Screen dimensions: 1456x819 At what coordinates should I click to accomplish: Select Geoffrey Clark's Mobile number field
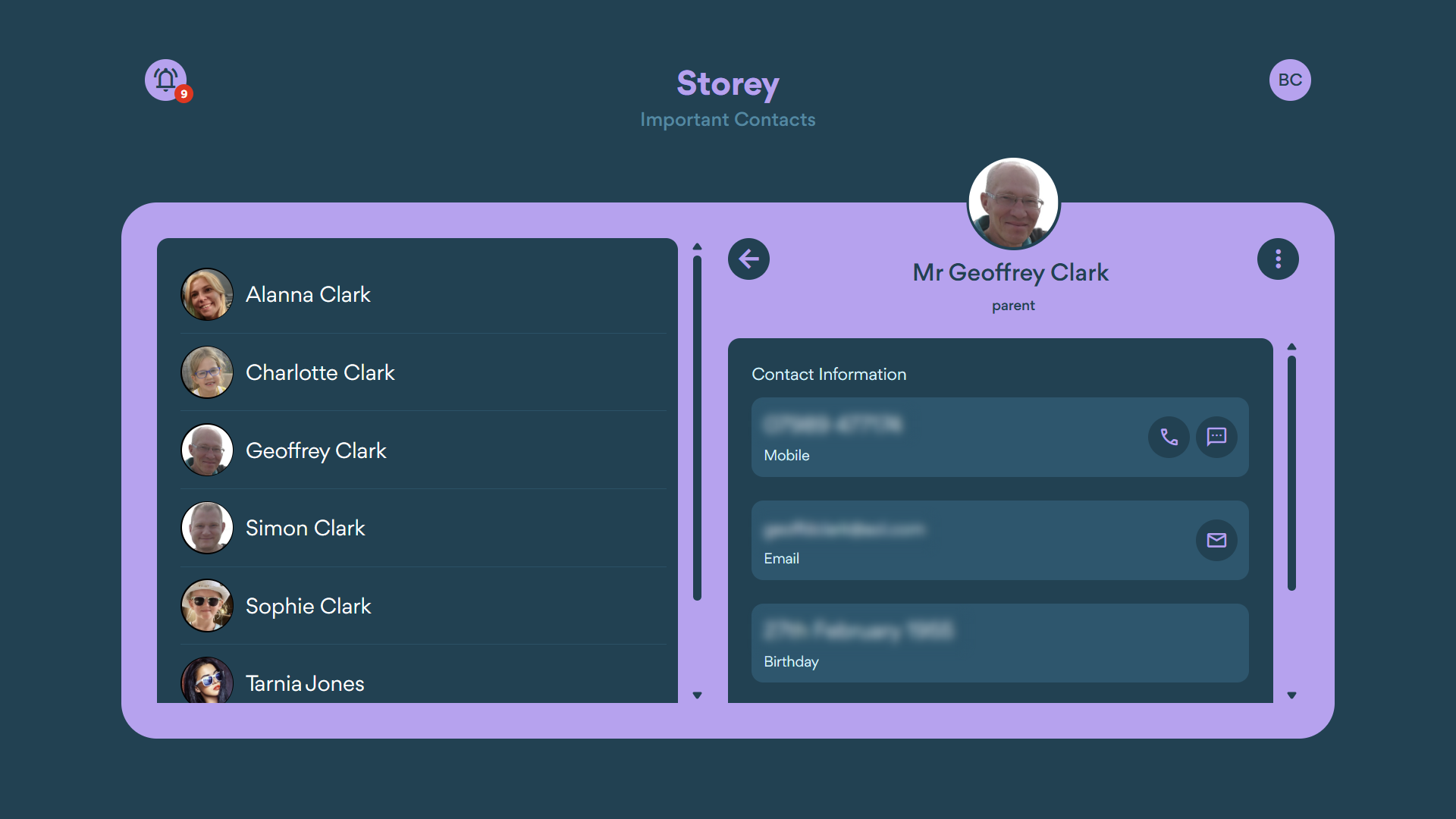910,437
